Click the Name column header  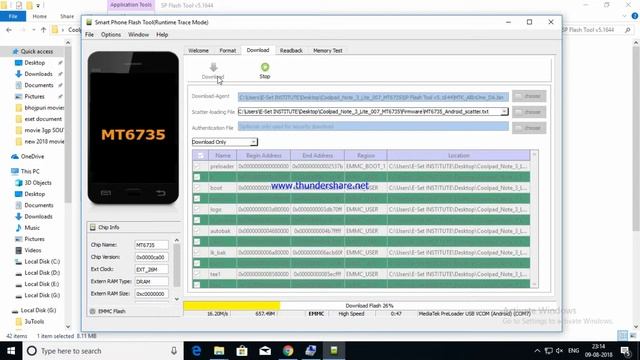point(222,156)
